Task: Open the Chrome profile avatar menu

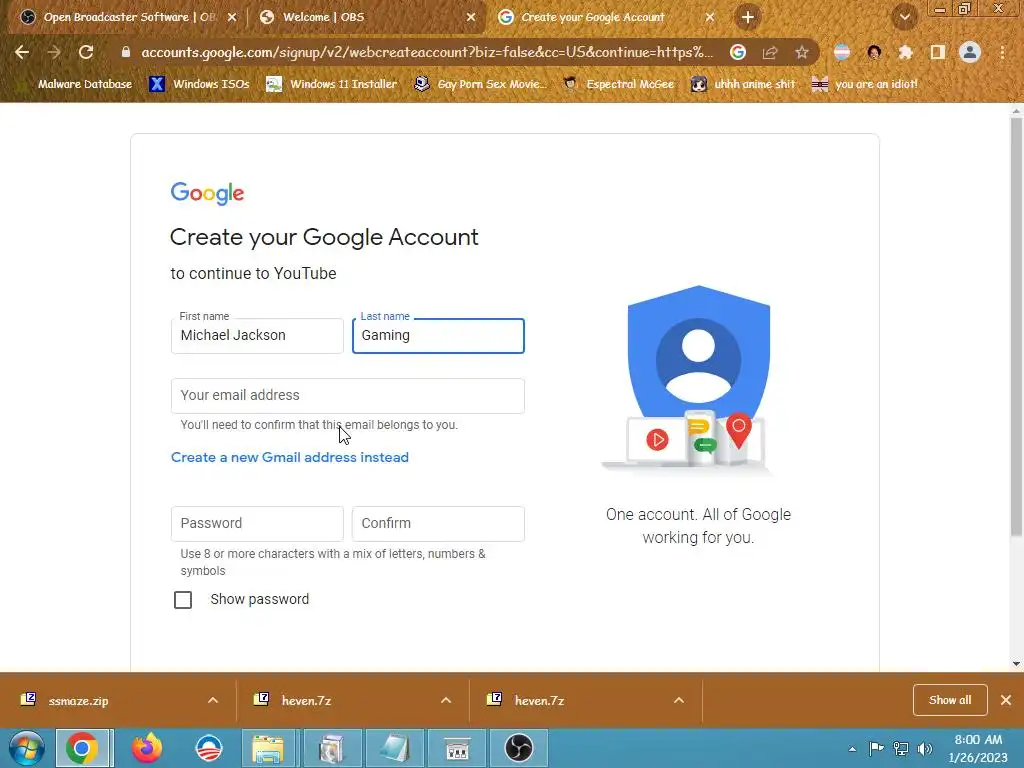Action: point(970,52)
